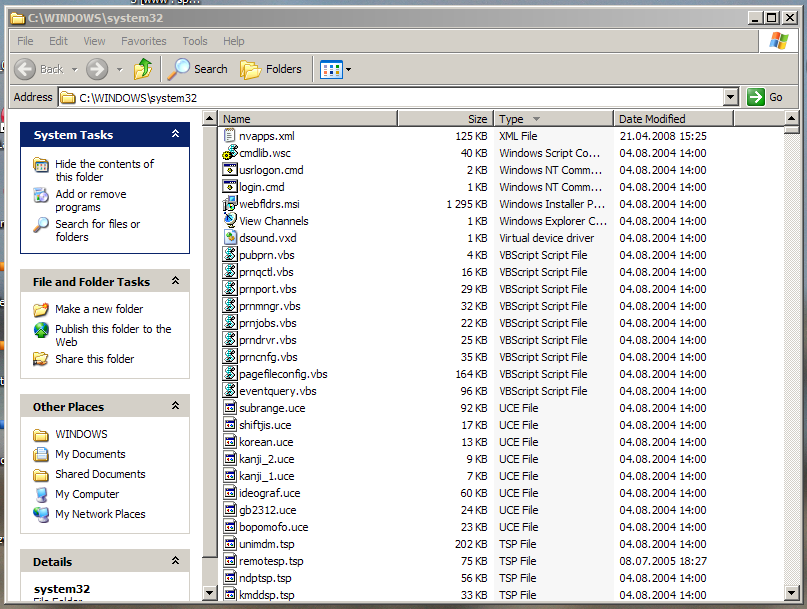Click the Add or remove programs icon
807x609 pixels.
tap(41, 196)
